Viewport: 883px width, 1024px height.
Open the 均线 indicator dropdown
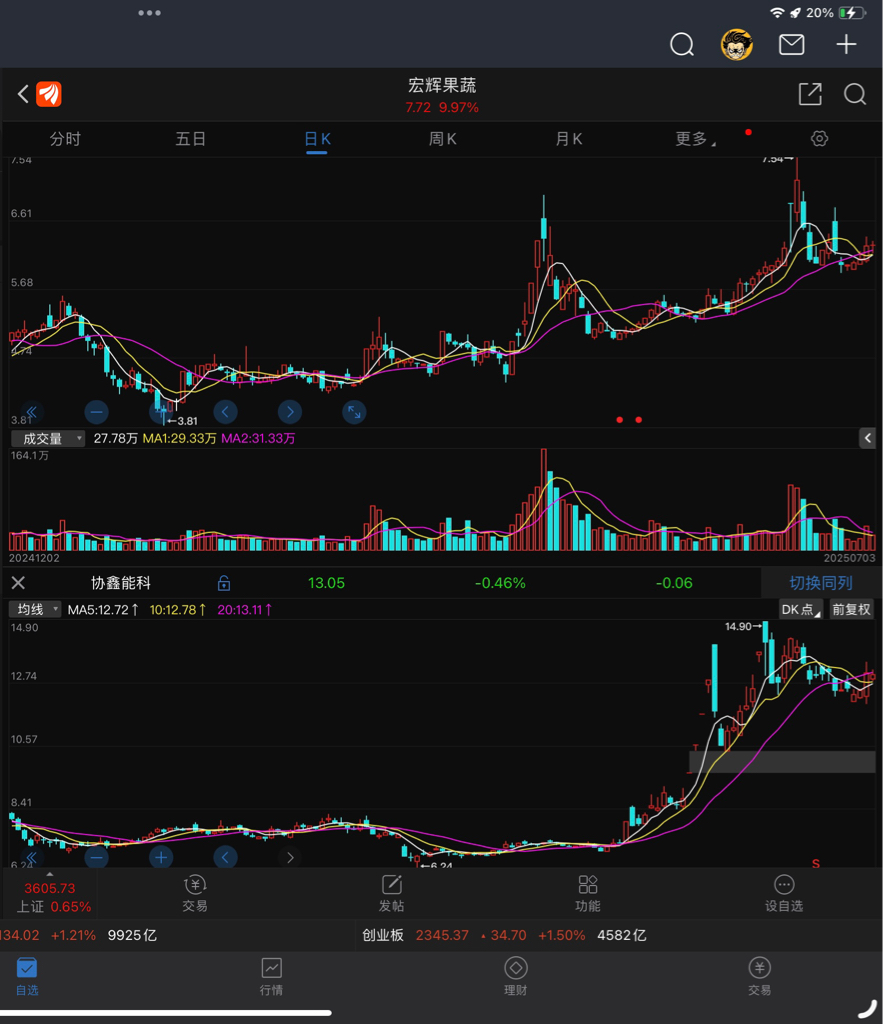pyautogui.click(x=36, y=609)
